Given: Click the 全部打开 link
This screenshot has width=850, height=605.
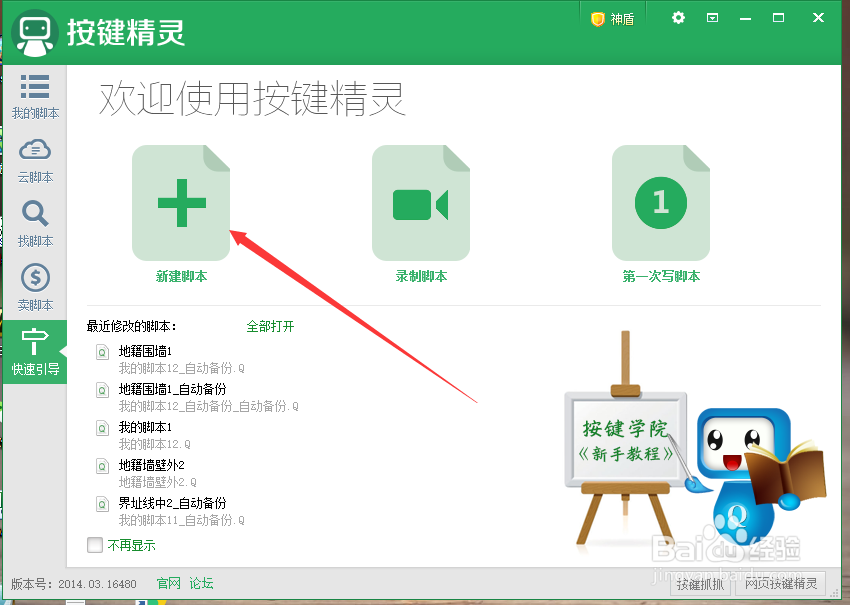Looking at the screenshot, I should [270, 326].
